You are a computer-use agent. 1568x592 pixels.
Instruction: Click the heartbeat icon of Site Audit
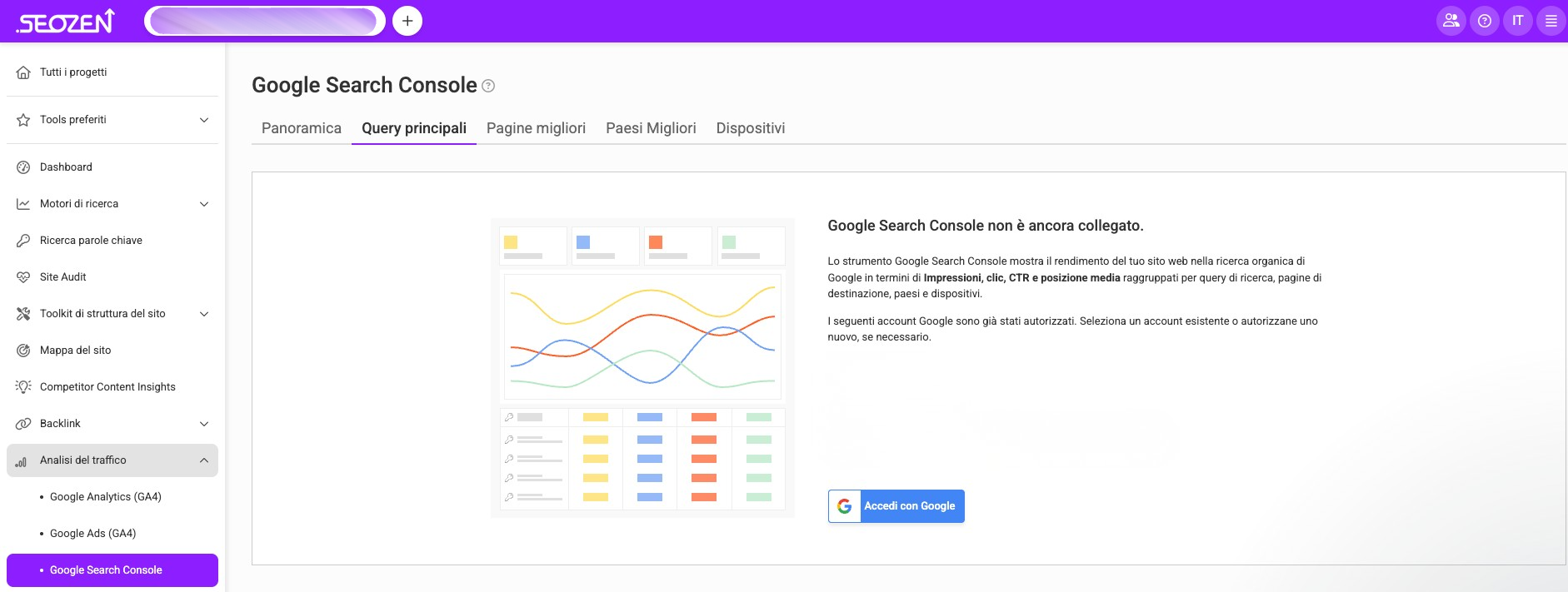coord(23,277)
